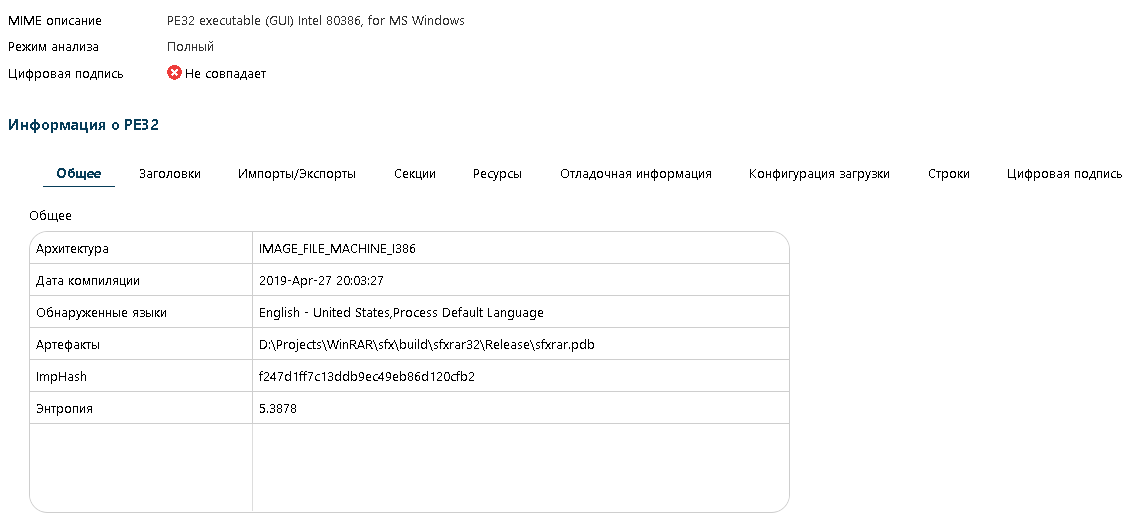
Task: Open the Конфигурация загрузки tab
Action: pos(819,174)
